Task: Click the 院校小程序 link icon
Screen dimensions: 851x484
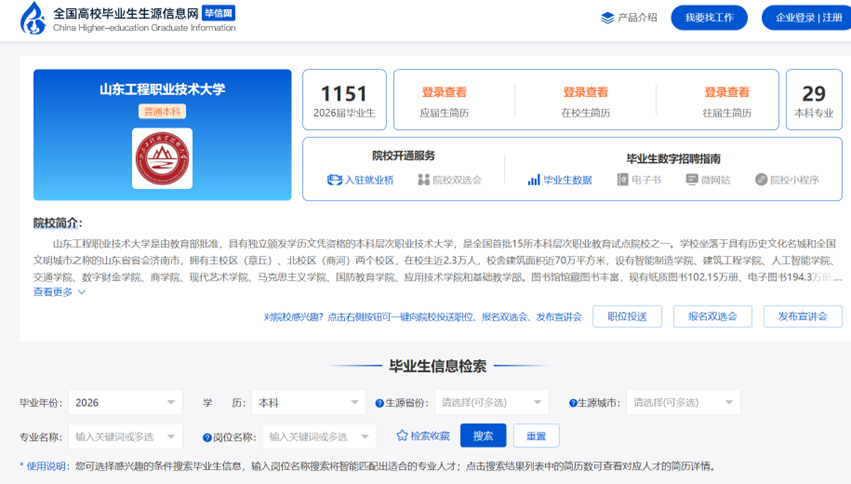Action: click(761, 180)
